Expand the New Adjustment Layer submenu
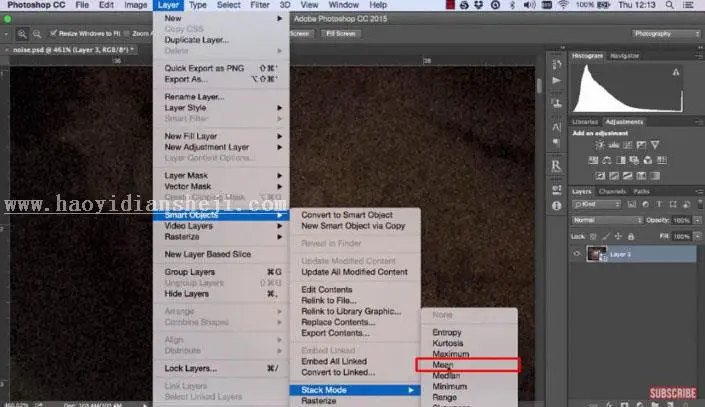The image size is (705, 407). (221, 147)
